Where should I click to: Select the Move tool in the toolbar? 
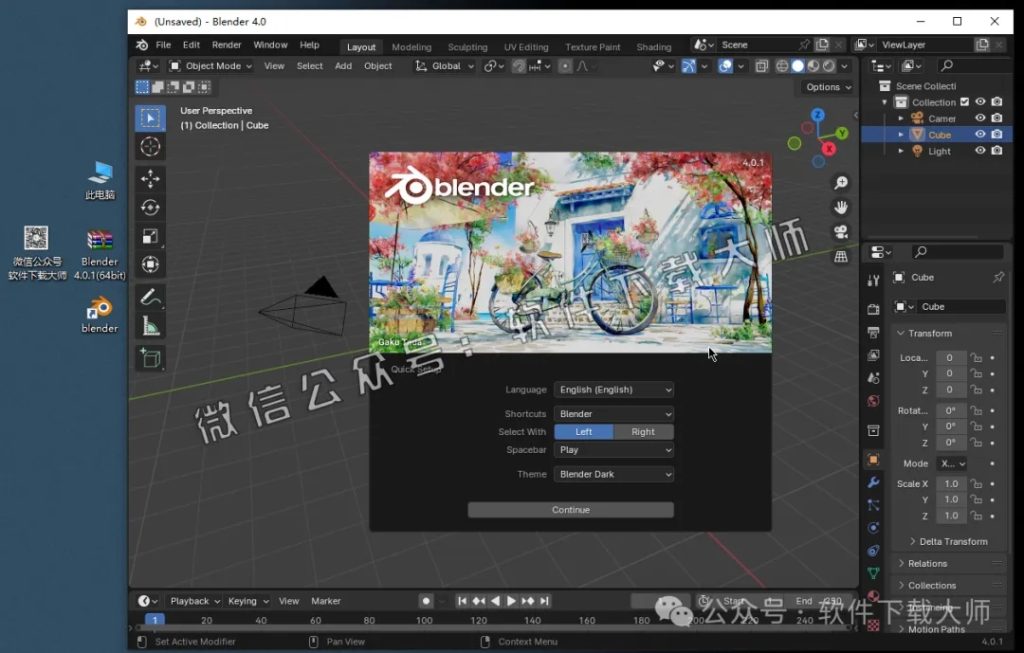point(150,178)
